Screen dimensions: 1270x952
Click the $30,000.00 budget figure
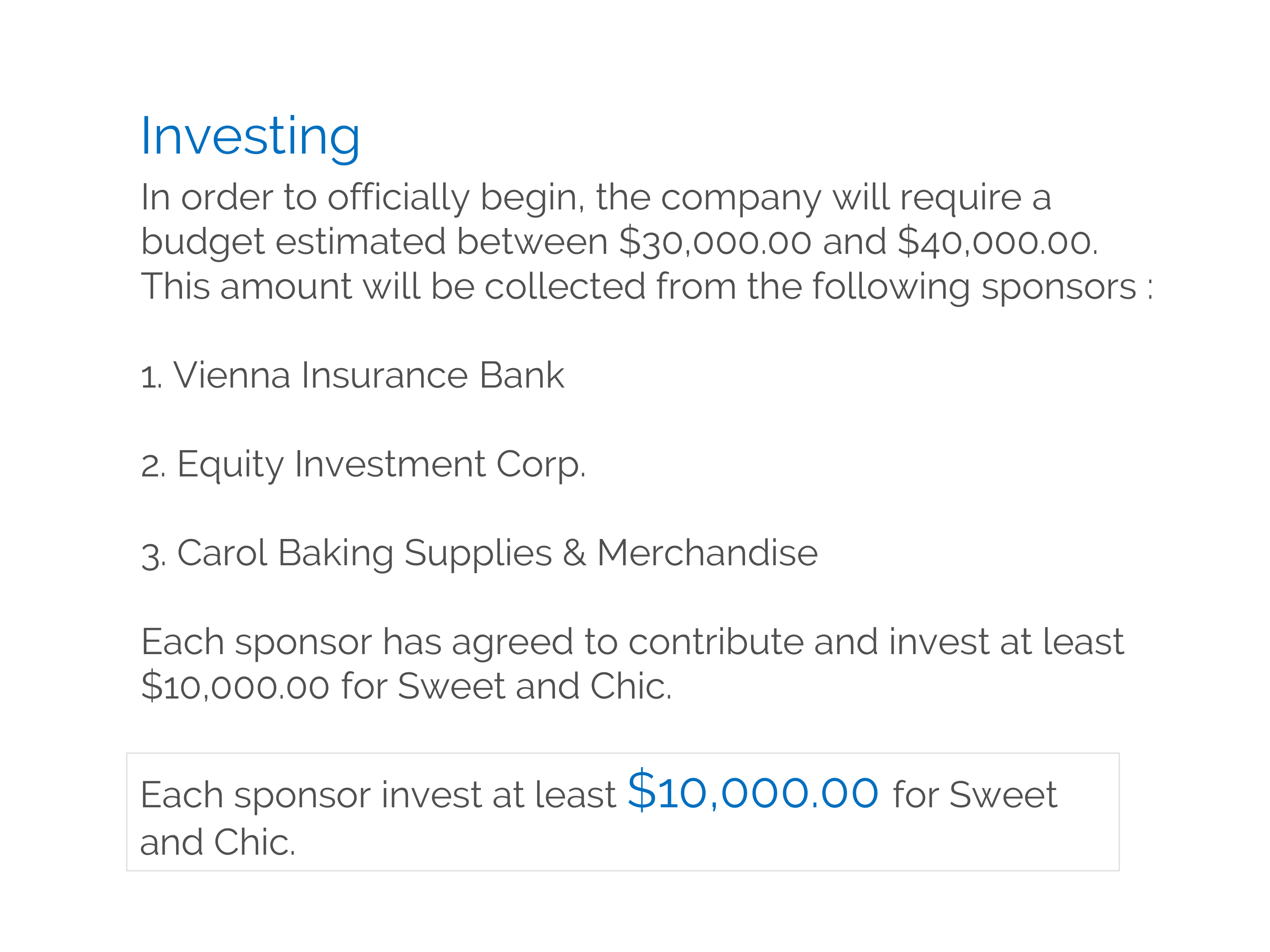(x=715, y=242)
